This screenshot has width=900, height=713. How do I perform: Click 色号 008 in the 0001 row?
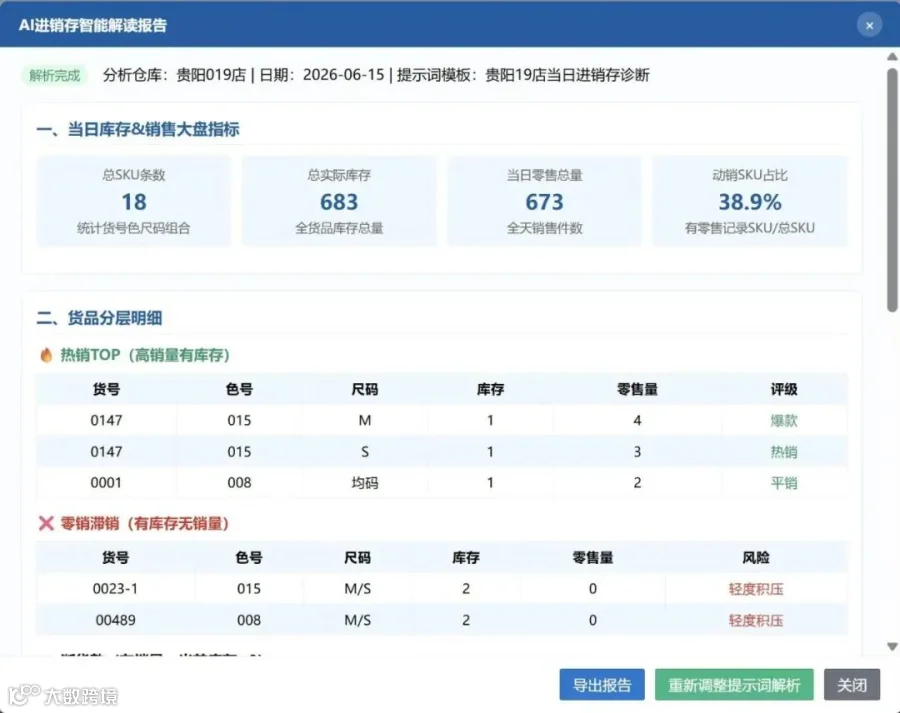coord(239,483)
